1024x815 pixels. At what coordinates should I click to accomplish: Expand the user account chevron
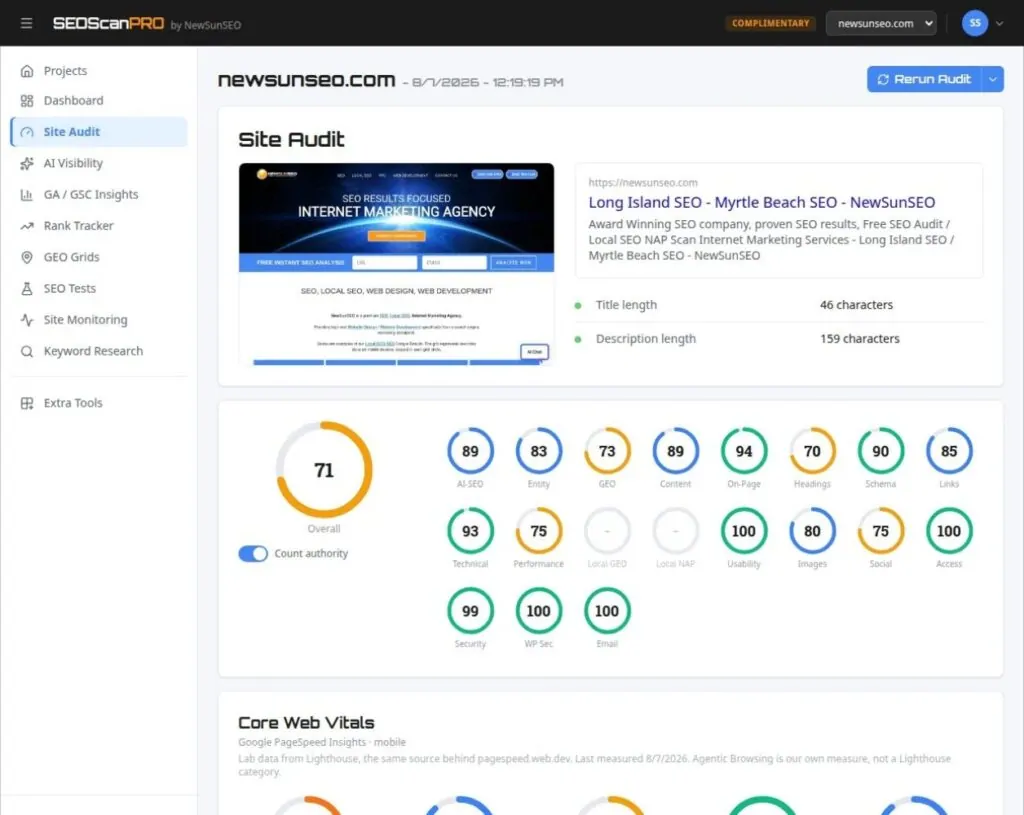[x=999, y=24]
